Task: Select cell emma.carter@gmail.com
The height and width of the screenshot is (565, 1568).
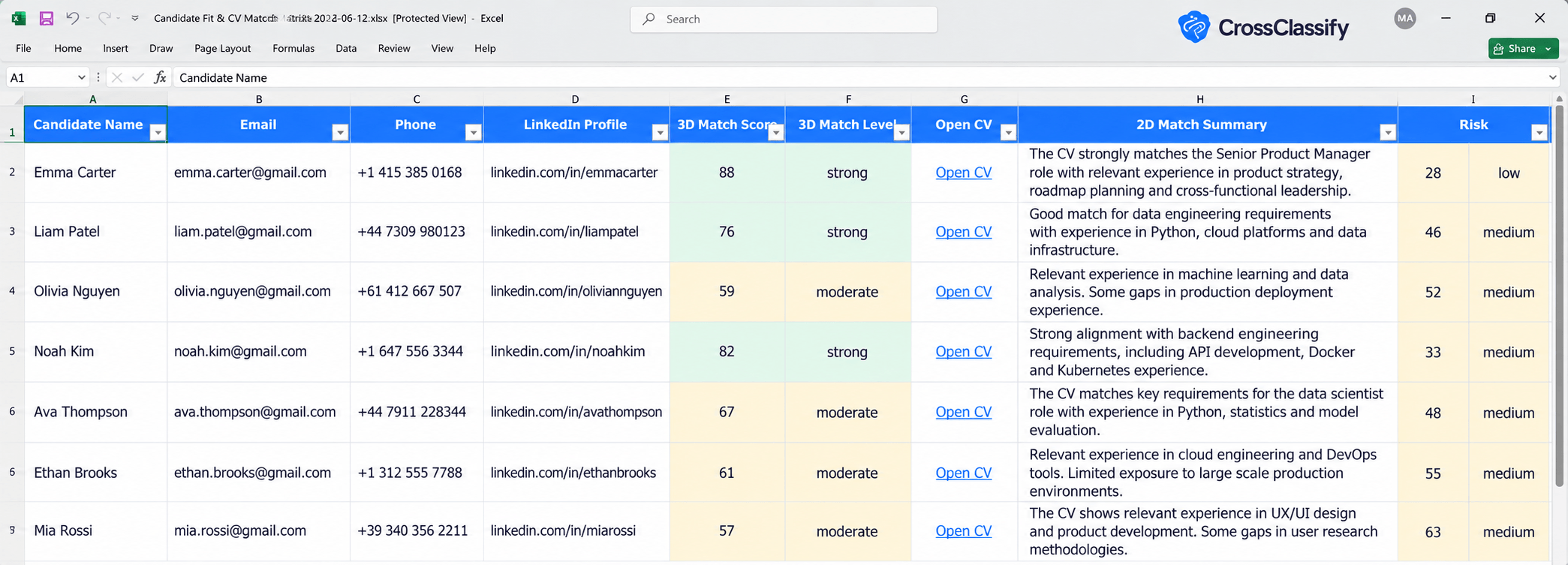Action: [x=258, y=173]
